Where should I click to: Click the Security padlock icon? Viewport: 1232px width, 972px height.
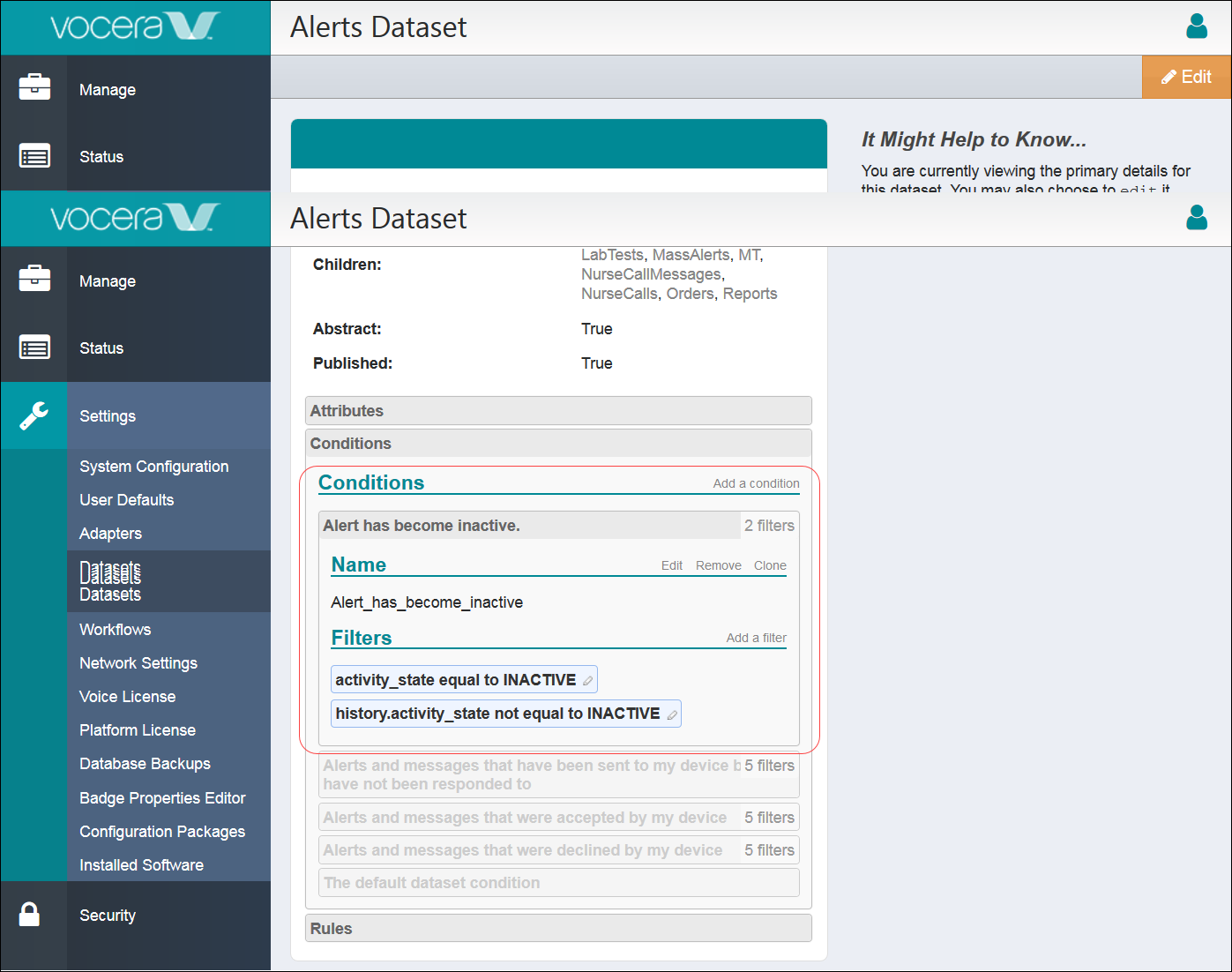click(30, 915)
